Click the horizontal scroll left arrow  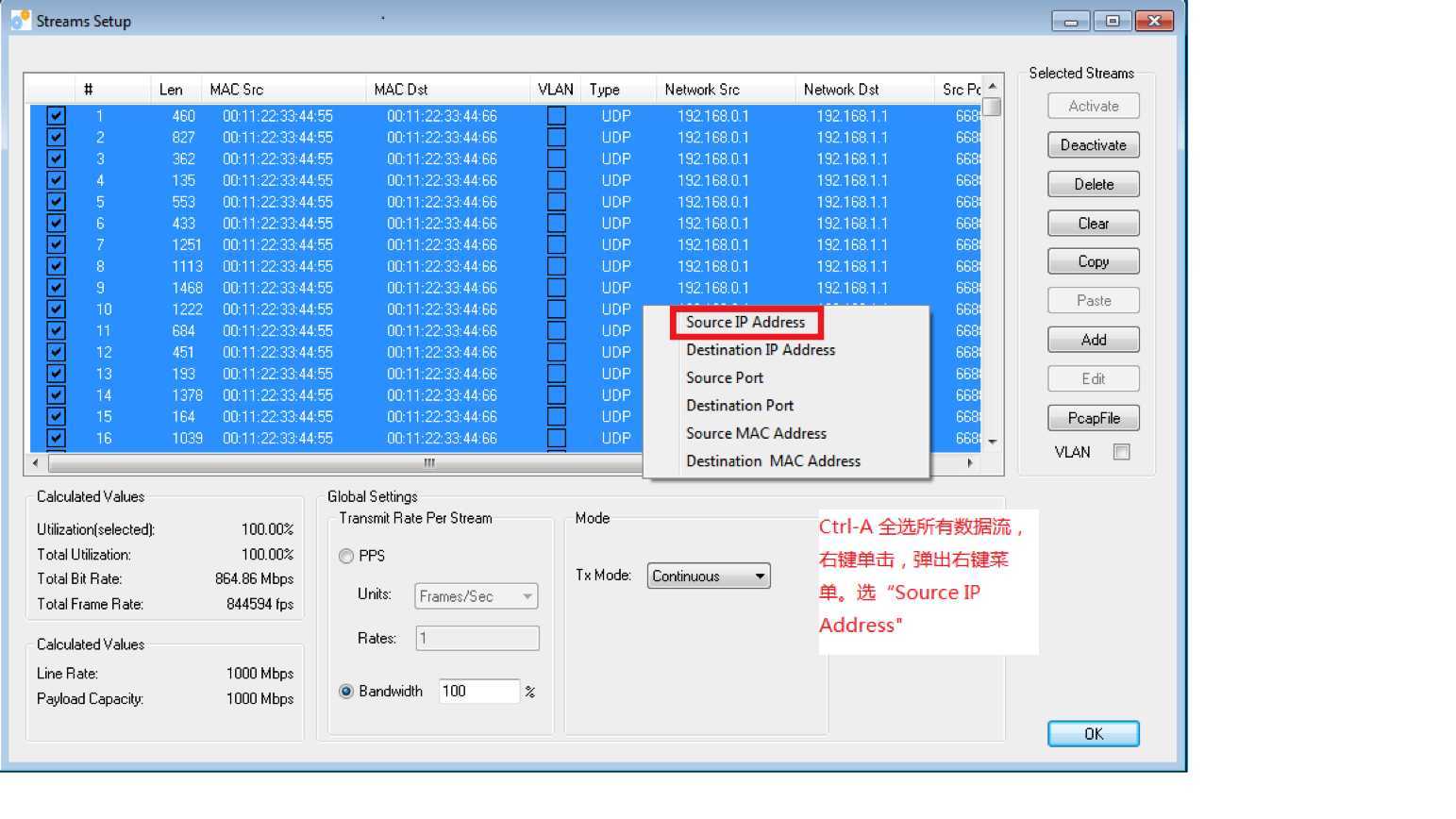(36, 463)
